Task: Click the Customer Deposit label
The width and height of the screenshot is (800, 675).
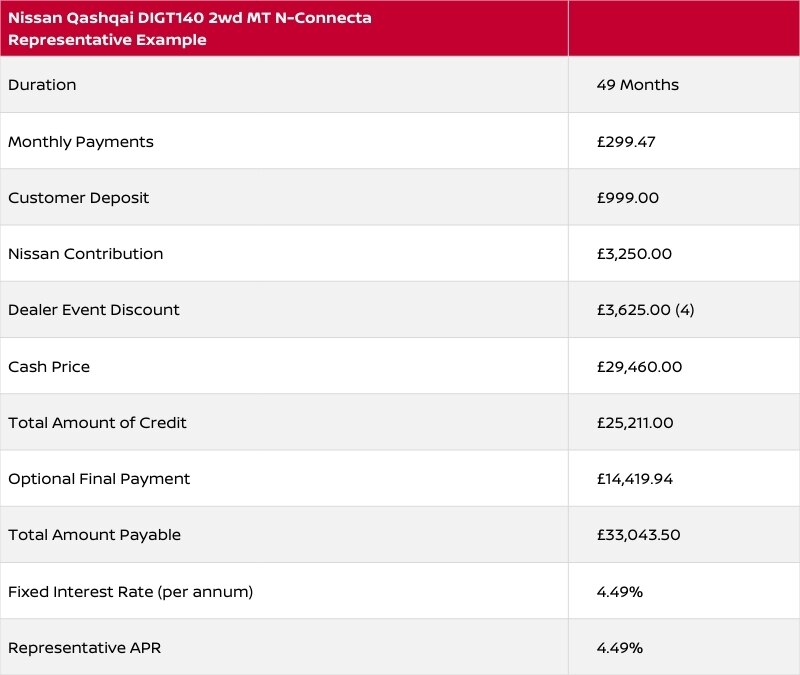Action: click(78, 198)
